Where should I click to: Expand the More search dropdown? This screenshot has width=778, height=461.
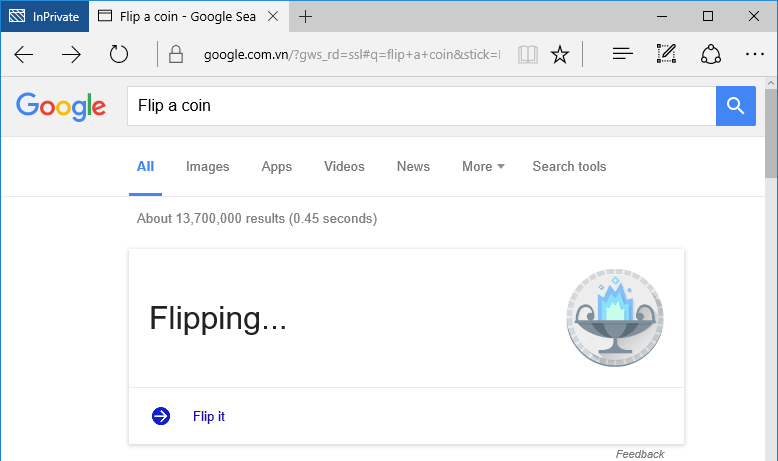(483, 167)
